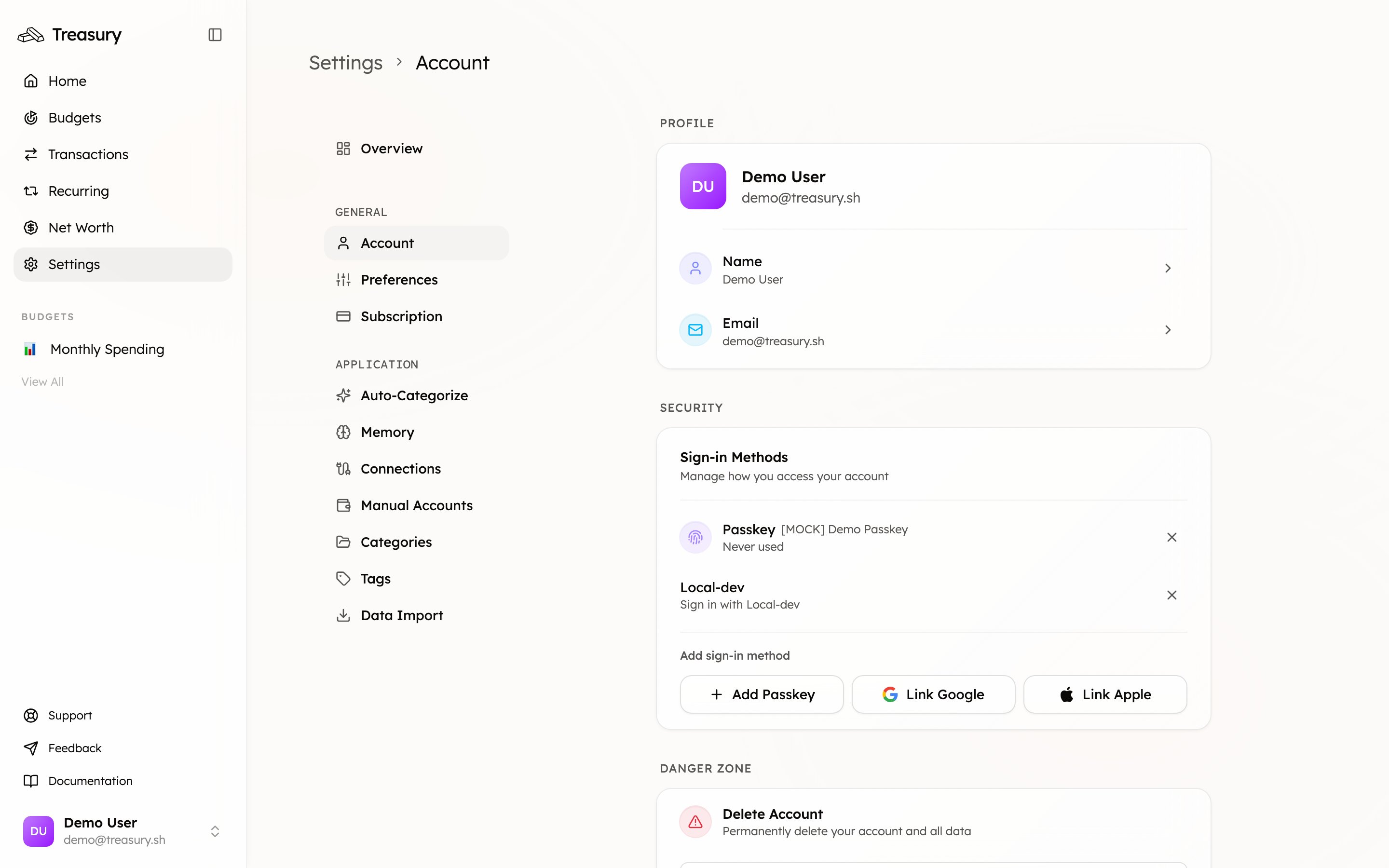Open the Manual Accounts settings section

click(x=417, y=506)
